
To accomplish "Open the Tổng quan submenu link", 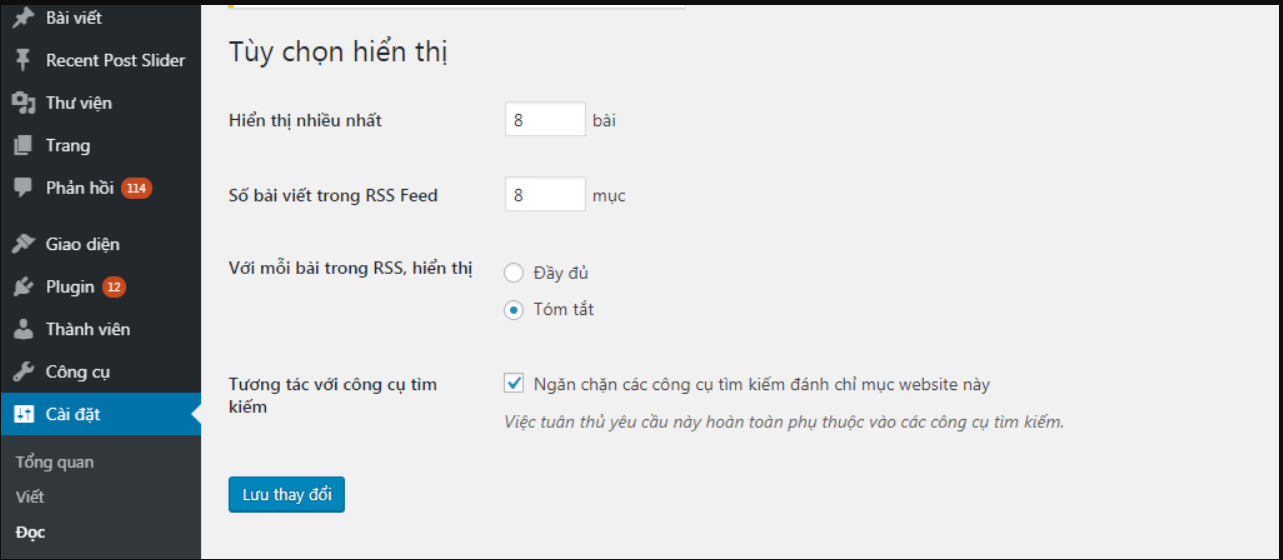I will [x=55, y=462].
